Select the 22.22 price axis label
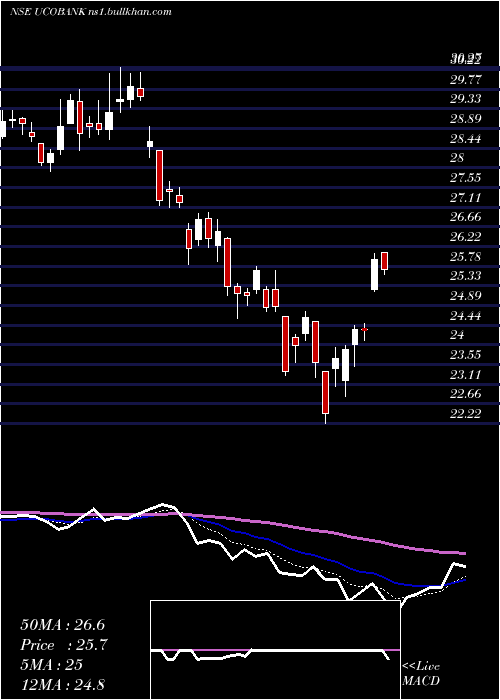This screenshot has width=500, height=700. tap(466, 413)
